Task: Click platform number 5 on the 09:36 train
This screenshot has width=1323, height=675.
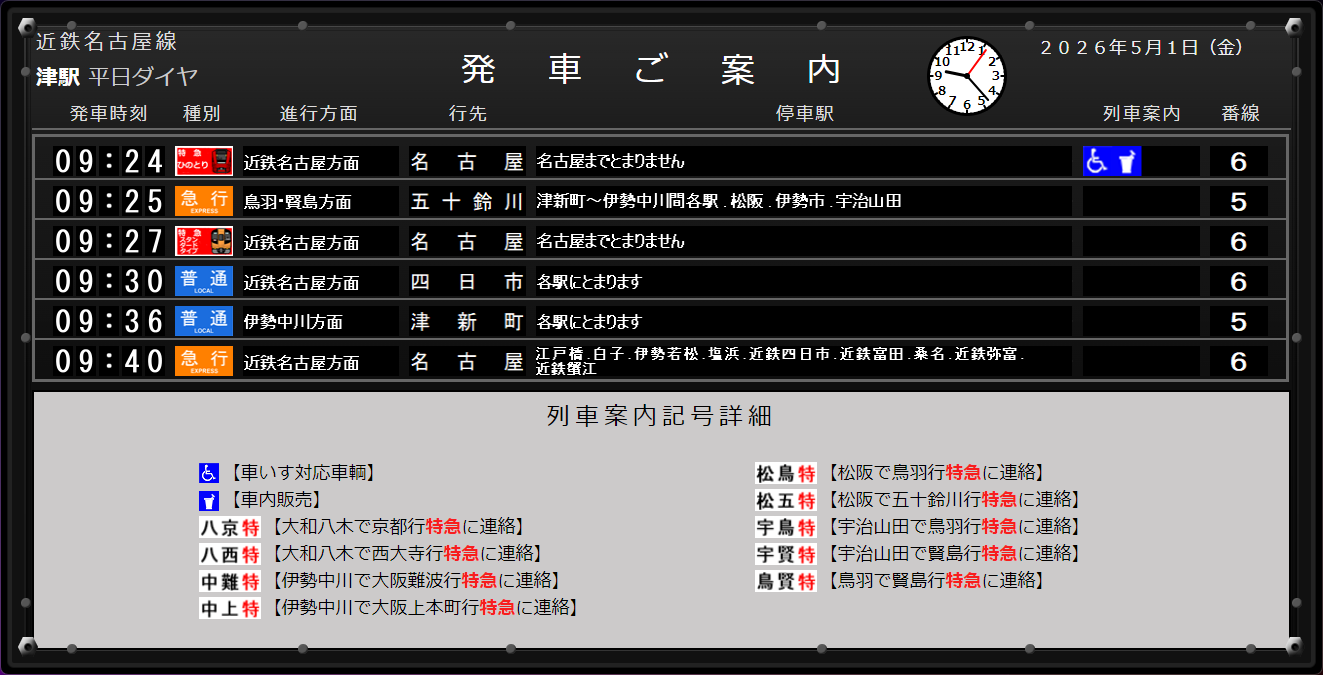Action: pyautogui.click(x=1238, y=322)
